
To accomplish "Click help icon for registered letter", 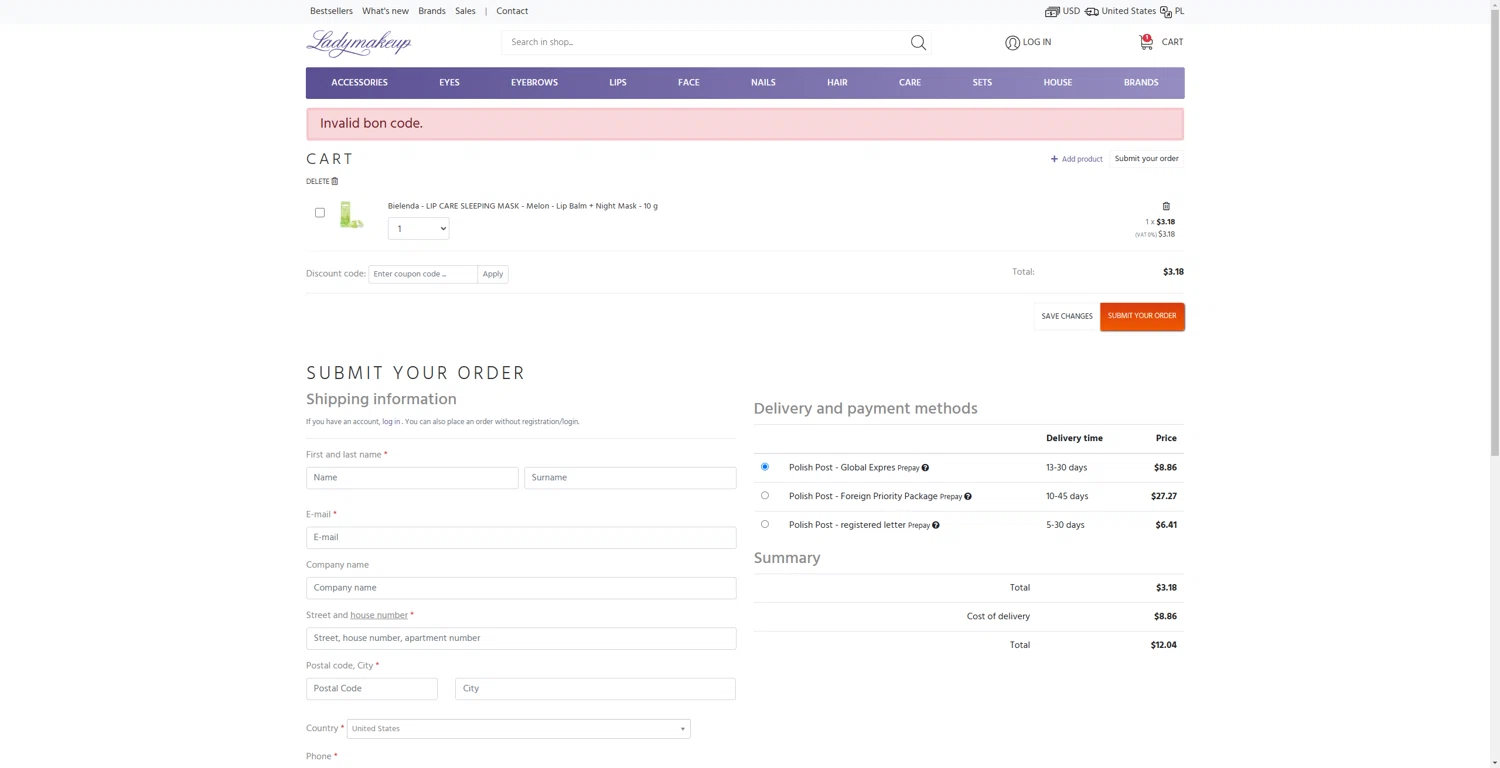I will tap(936, 525).
